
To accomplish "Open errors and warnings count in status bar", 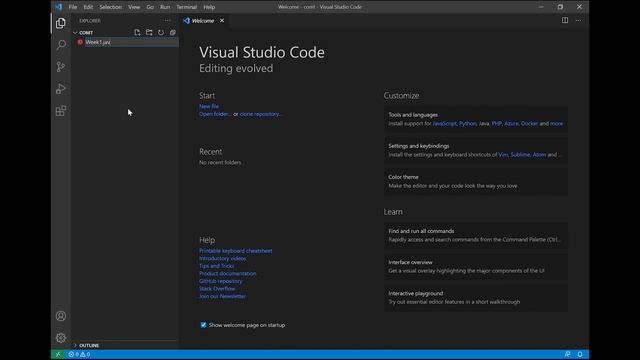I will click(x=79, y=354).
